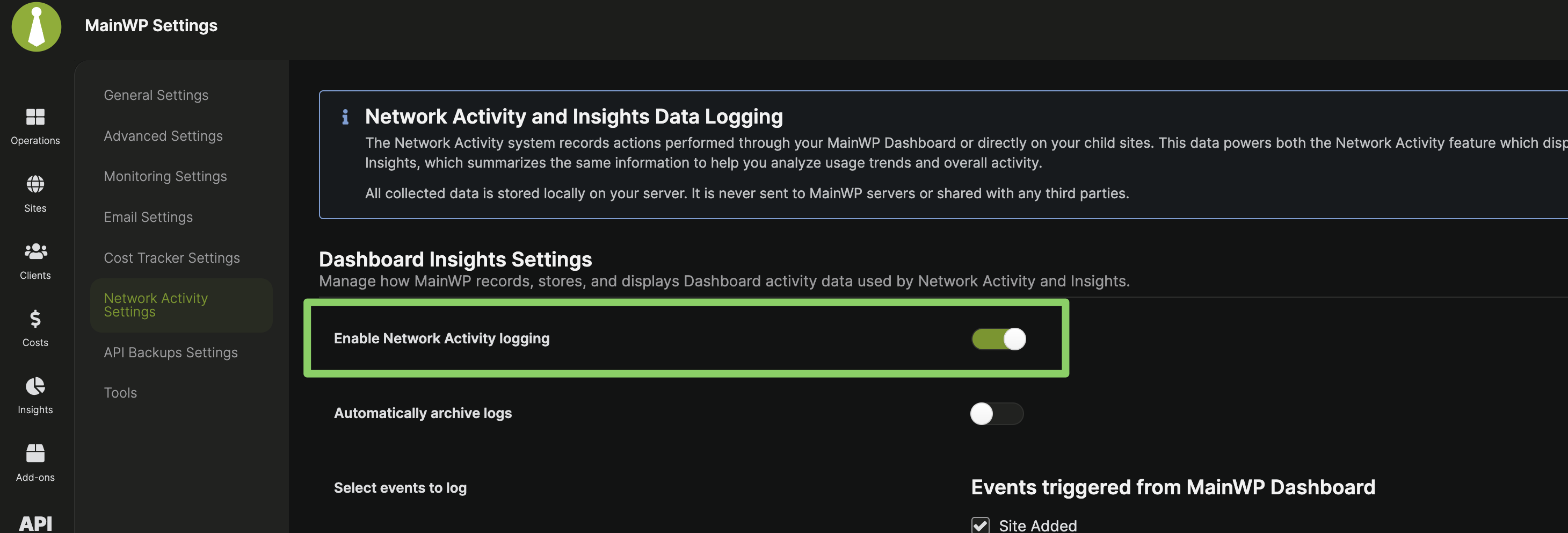The height and width of the screenshot is (533, 1568).
Task: Open the Operations grid icon
Action: [35, 117]
